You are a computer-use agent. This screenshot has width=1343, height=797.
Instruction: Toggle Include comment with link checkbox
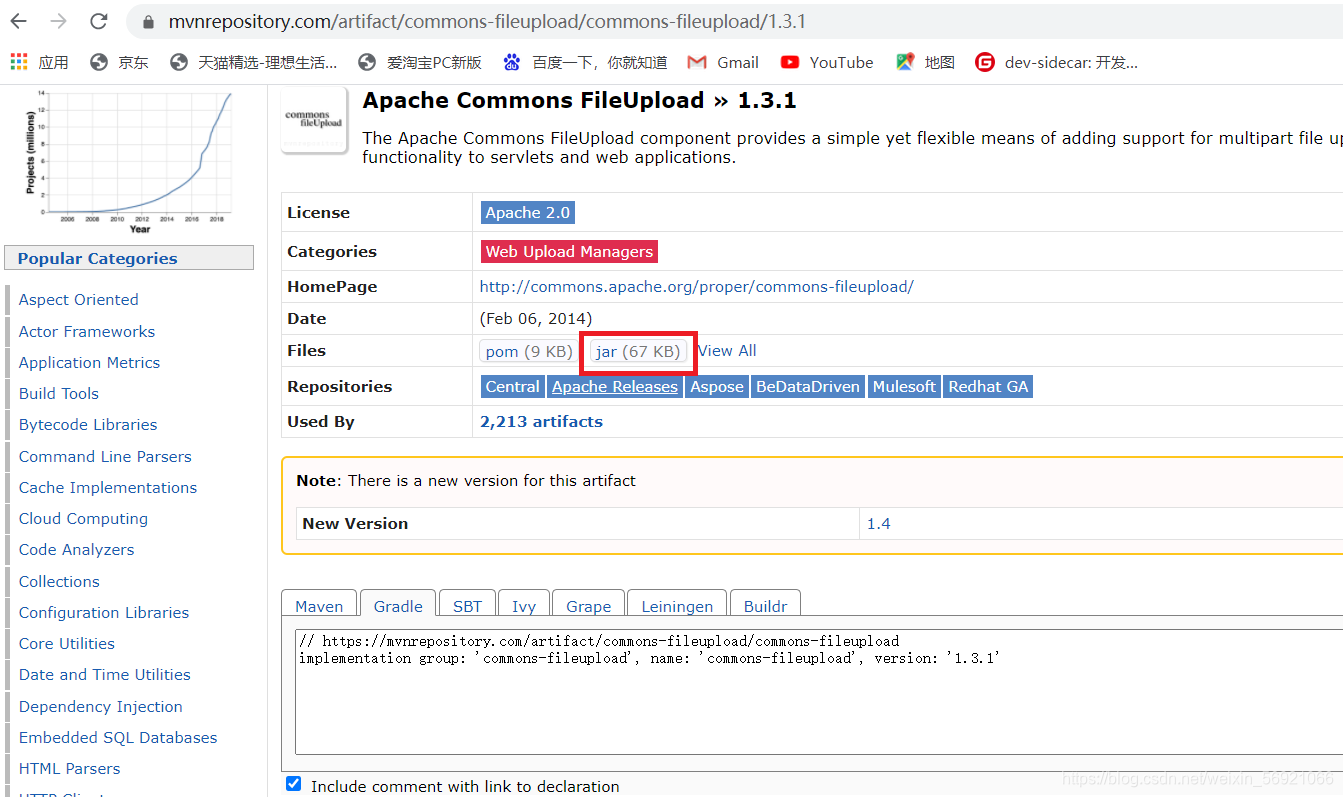(x=293, y=784)
